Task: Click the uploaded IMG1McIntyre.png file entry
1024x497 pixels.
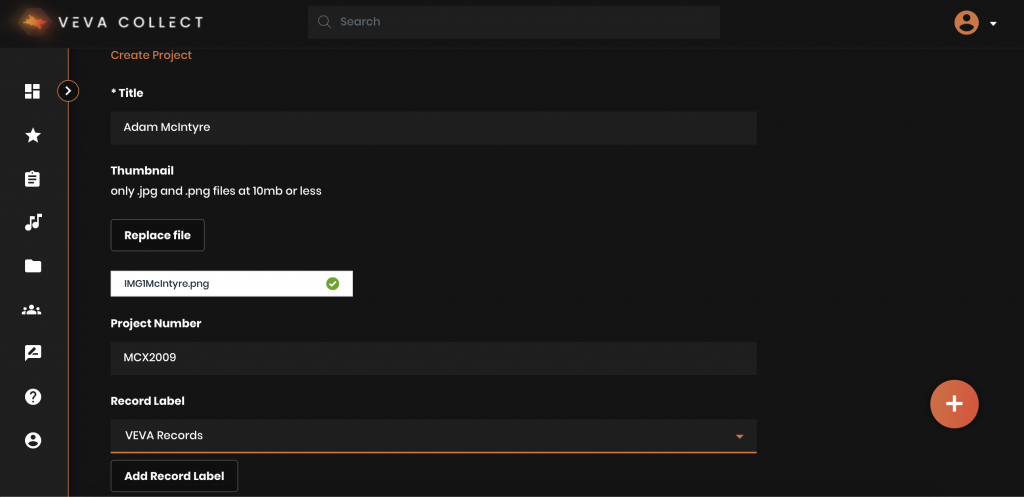Action: click(232, 284)
